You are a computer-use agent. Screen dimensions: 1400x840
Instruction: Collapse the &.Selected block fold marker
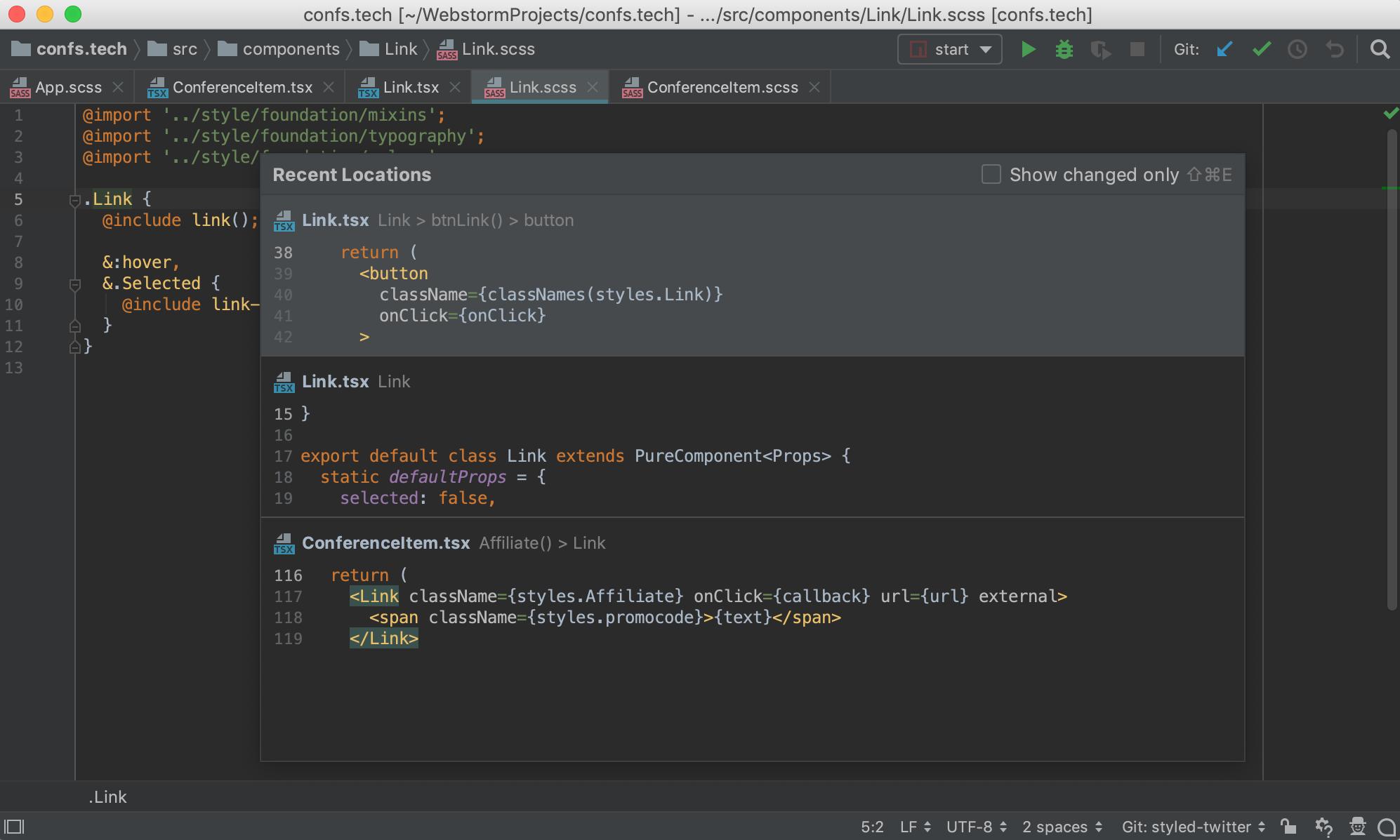74,285
